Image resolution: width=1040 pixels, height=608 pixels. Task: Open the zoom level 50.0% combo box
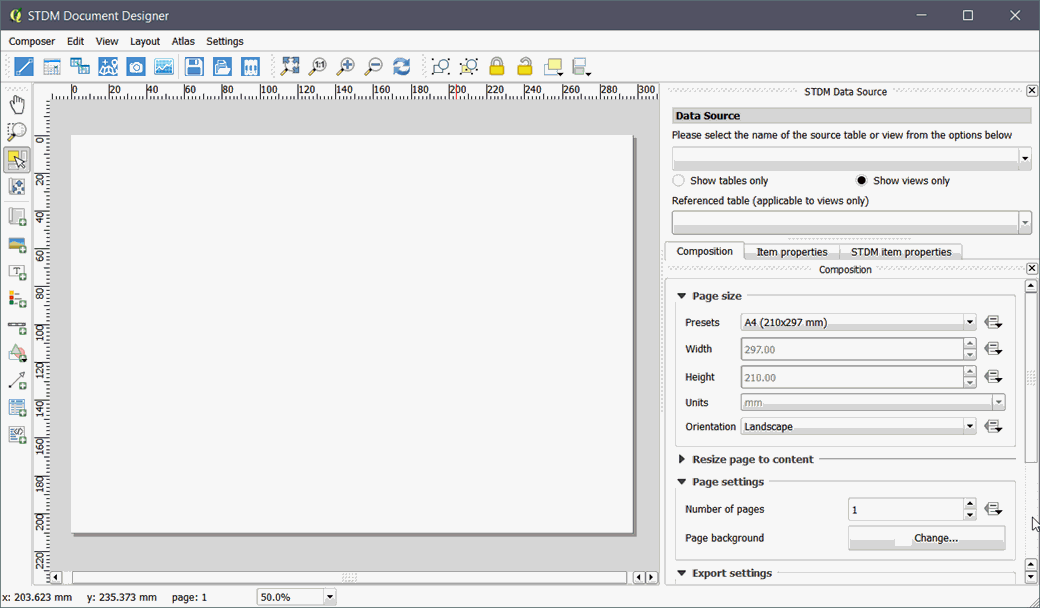tap(296, 597)
